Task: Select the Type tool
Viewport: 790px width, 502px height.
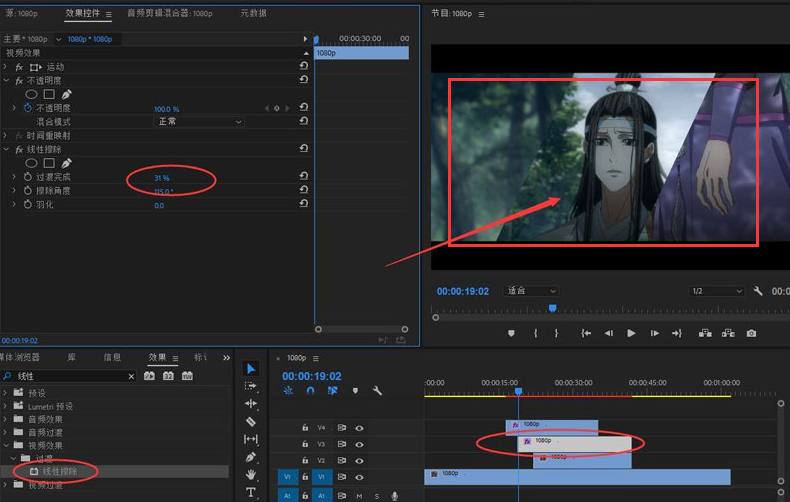Action: pyautogui.click(x=251, y=493)
